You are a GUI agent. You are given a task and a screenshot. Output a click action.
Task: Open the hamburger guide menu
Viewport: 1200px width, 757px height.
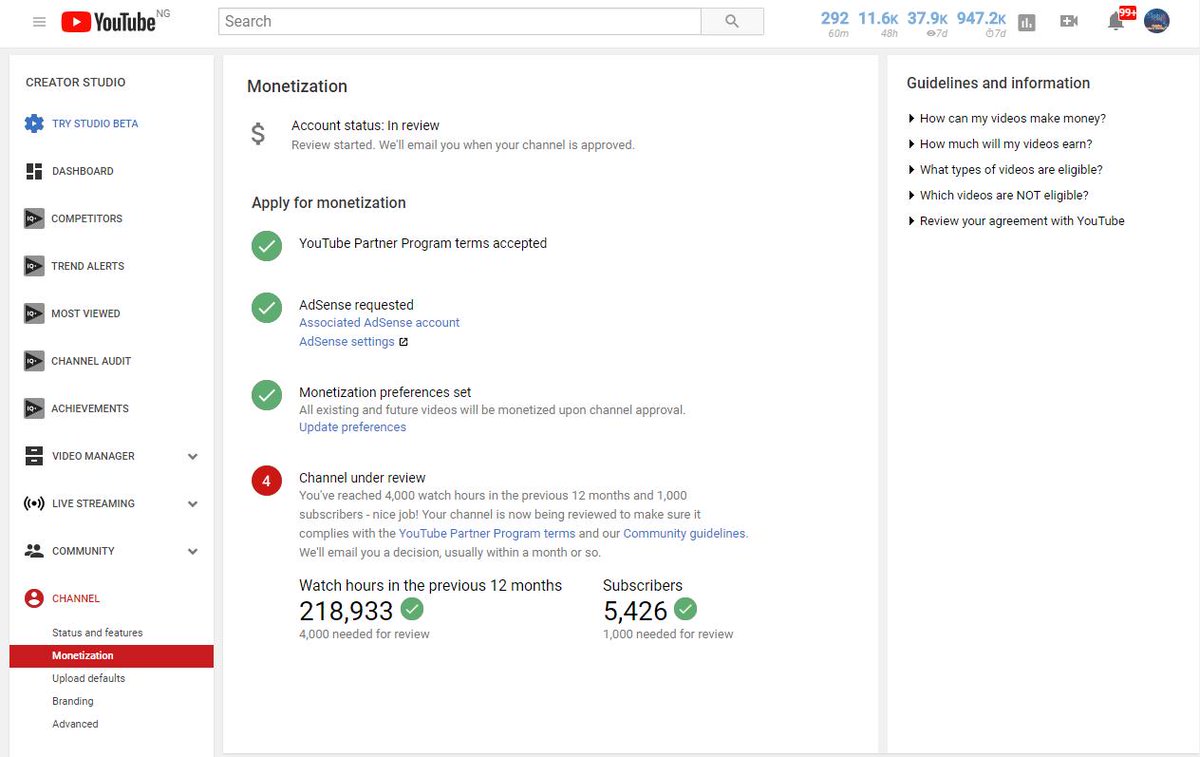click(39, 21)
